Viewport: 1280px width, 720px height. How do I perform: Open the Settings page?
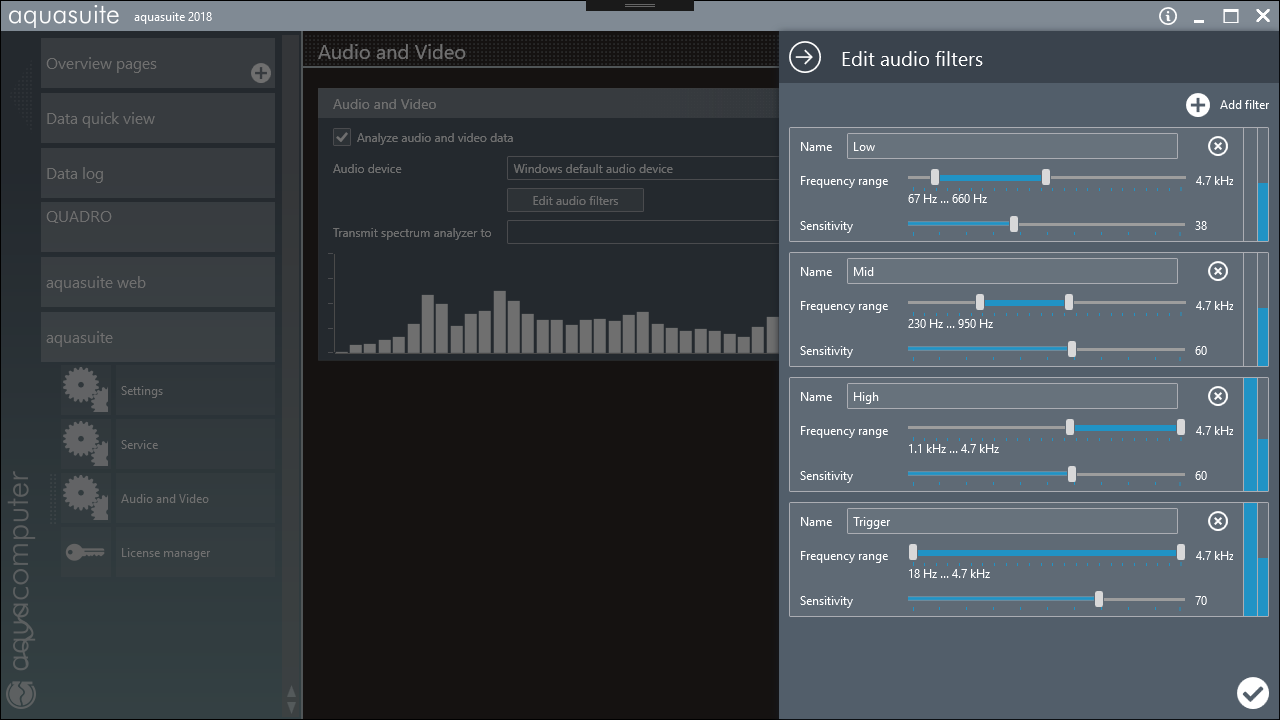pos(195,390)
